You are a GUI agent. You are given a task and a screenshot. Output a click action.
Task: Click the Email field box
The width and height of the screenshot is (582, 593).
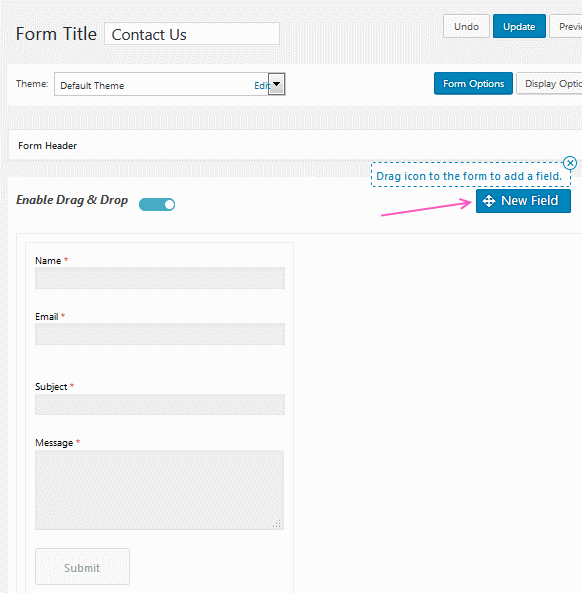[160, 334]
